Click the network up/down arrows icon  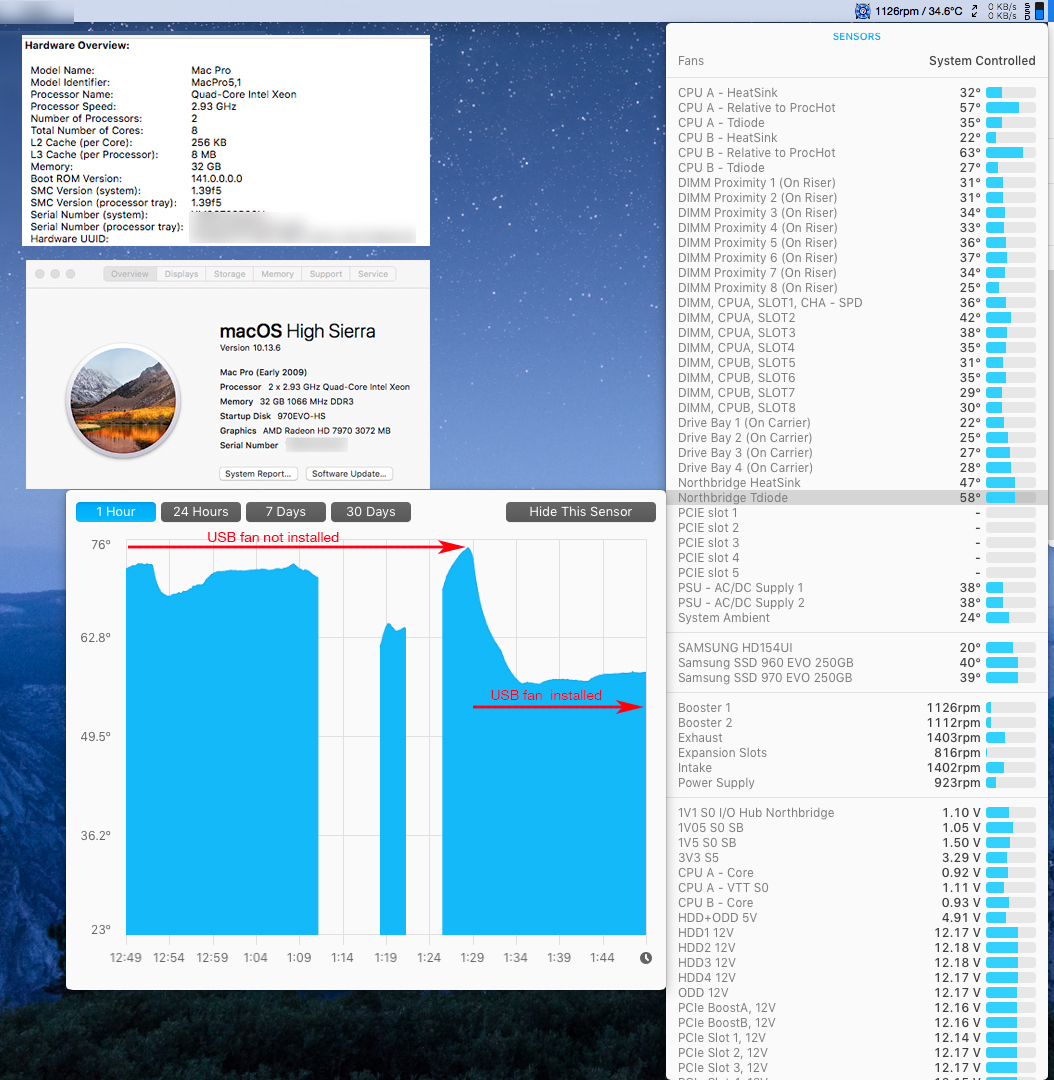(x=974, y=11)
